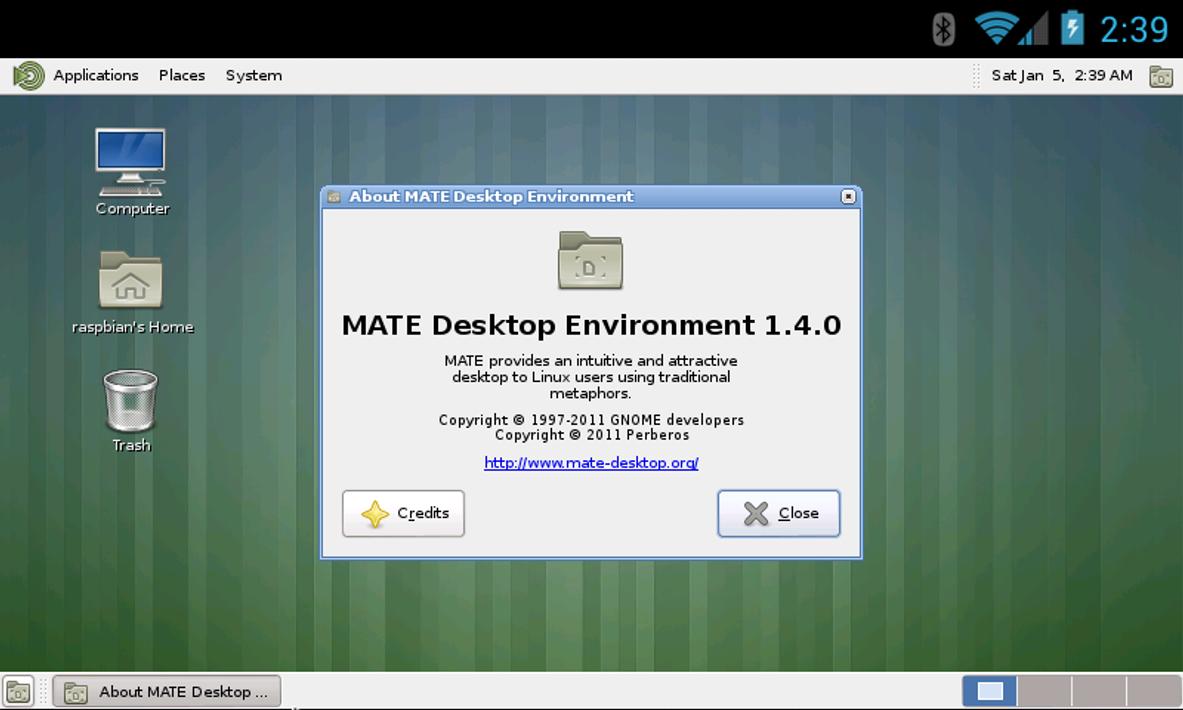Click the Copyright 2011 Perberos text
This screenshot has height=710, width=1183.
pyautogui.click(x=592, y=435)
